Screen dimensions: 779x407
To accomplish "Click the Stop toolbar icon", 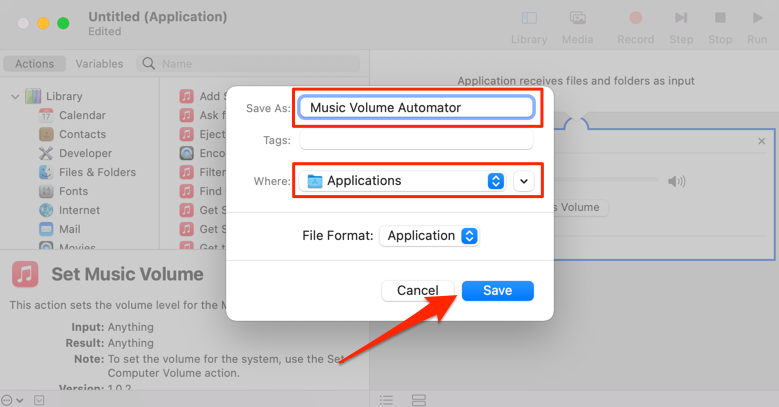I will (x=720, y=18).
